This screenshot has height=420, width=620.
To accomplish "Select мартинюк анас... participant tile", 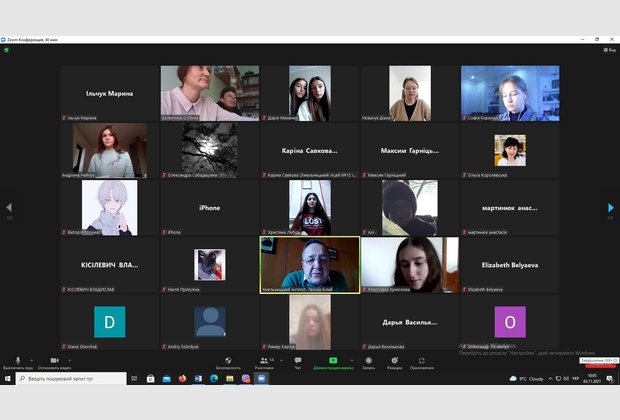I will (x=510, y=208).
